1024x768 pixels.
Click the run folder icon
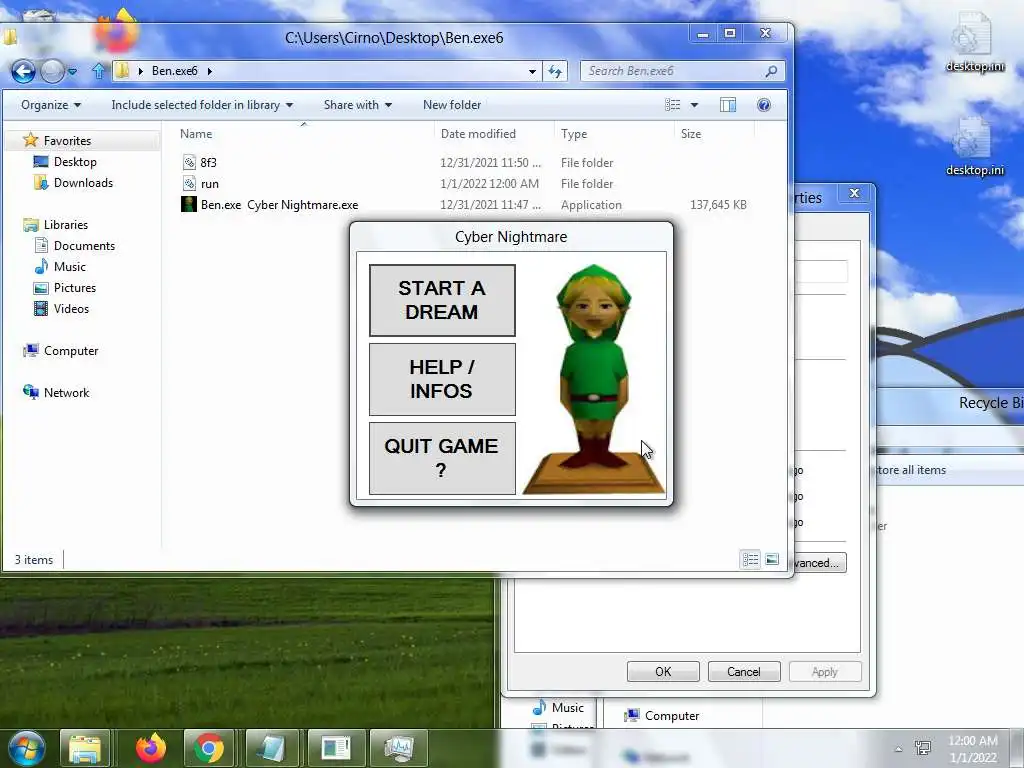189,184
